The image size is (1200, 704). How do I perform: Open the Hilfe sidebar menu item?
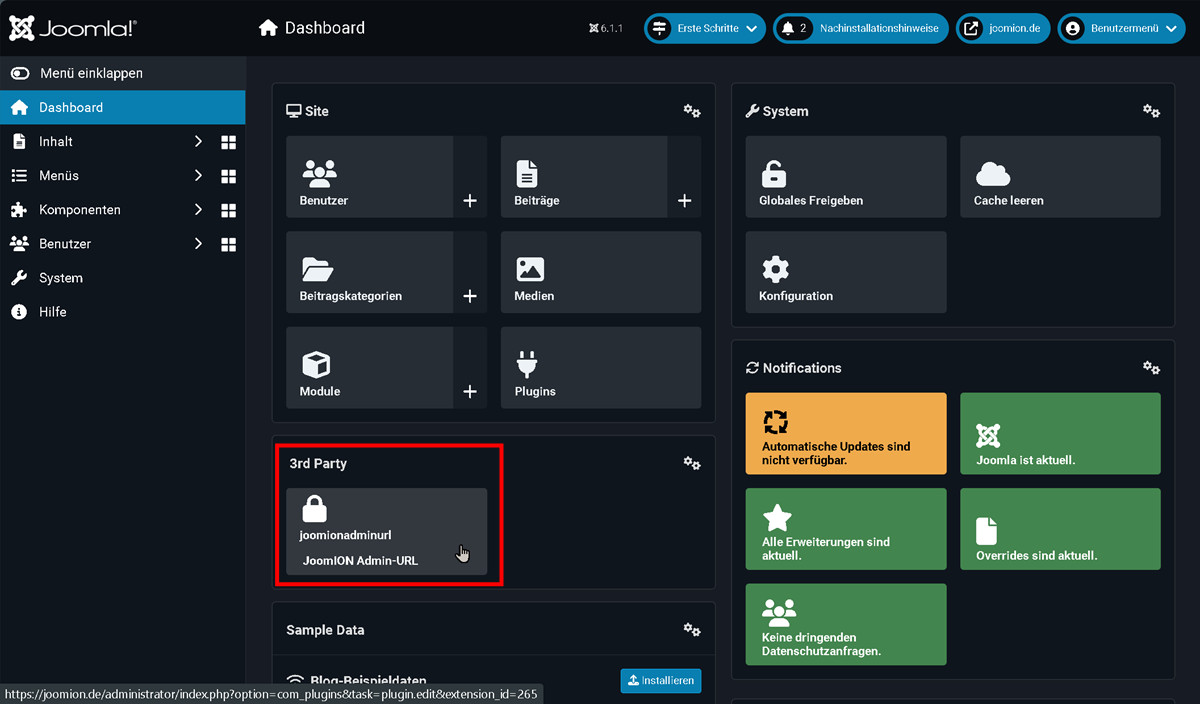point(122,312)
